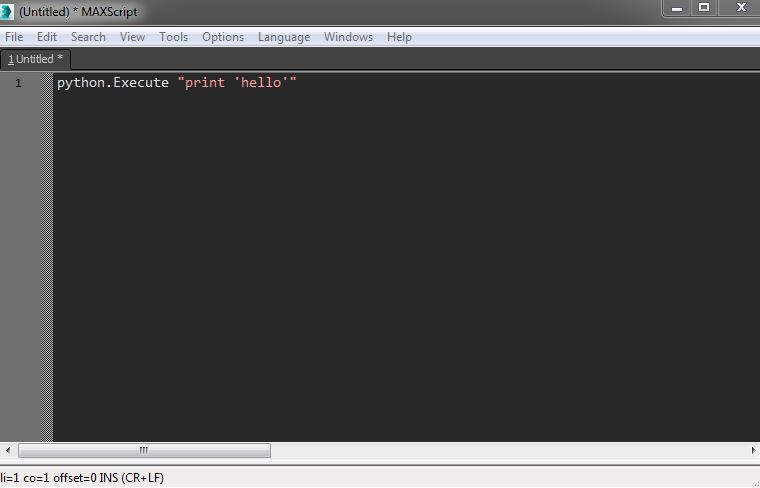Click on 'python.Execute' in the code
The width and height of the screenshot is (760, 488).
[113, 82]
